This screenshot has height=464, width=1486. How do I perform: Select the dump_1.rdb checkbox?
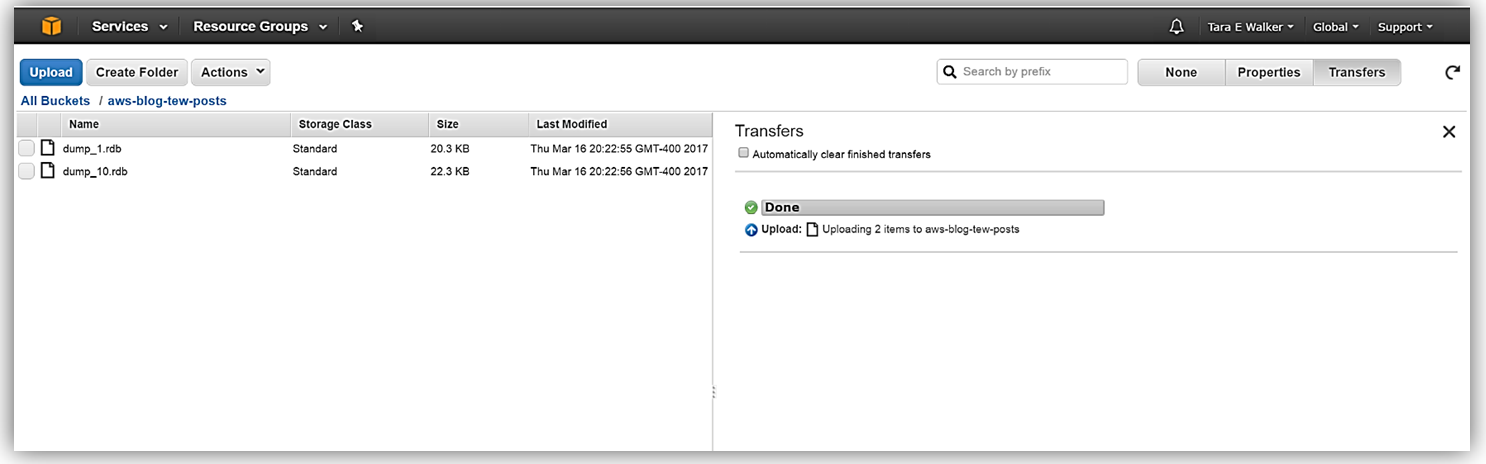tap(26, 149)
